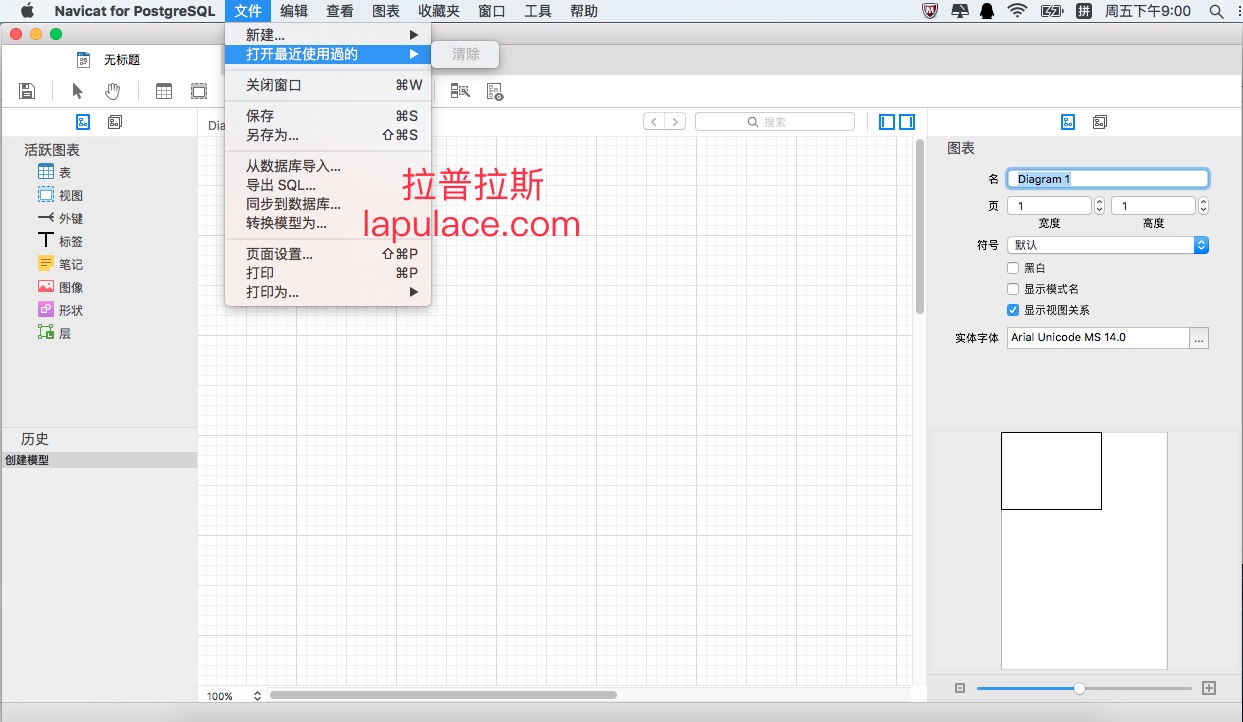Choose 转换模型为... menu item
This screenshot has width=1243, height=722.
click(x=328, y=223)
